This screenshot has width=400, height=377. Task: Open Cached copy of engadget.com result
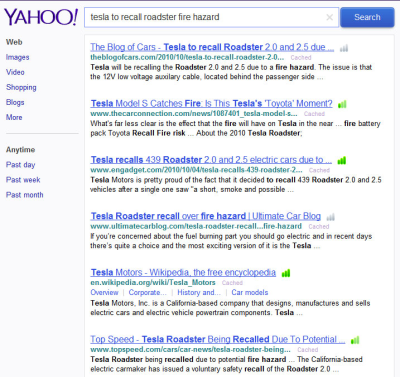point(319,170)
